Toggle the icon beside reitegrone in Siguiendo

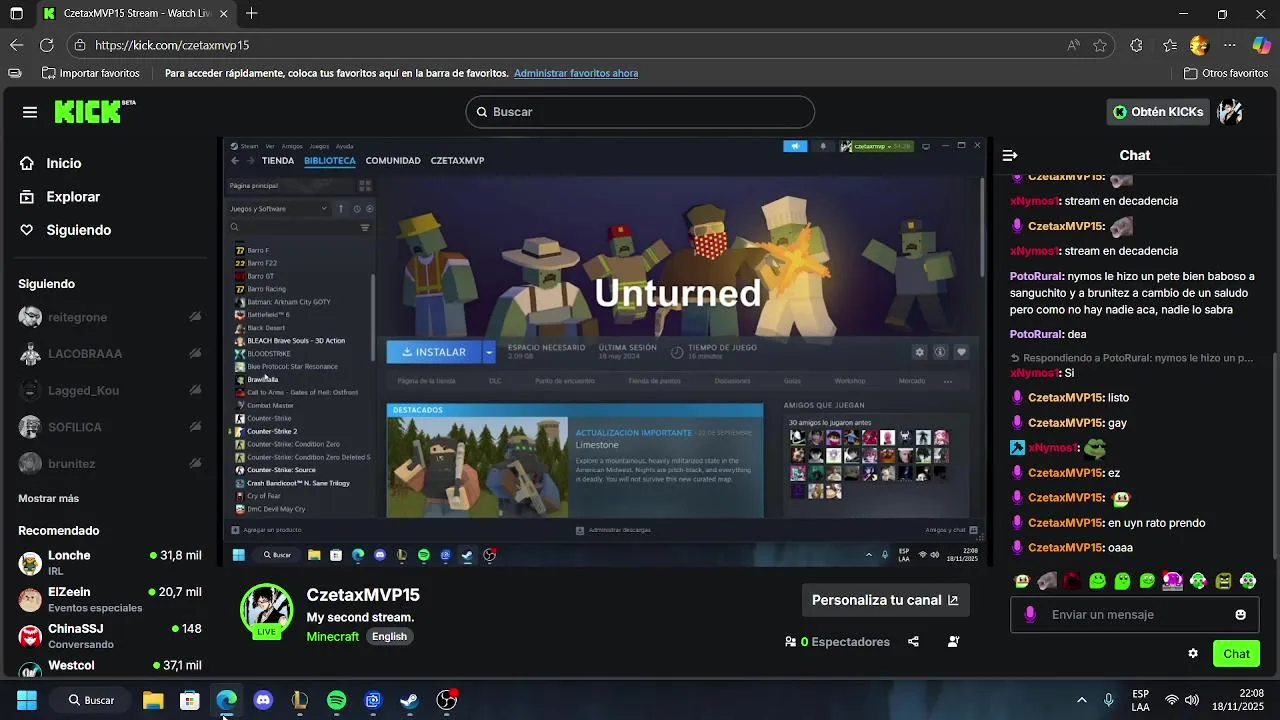pos(195,317)
